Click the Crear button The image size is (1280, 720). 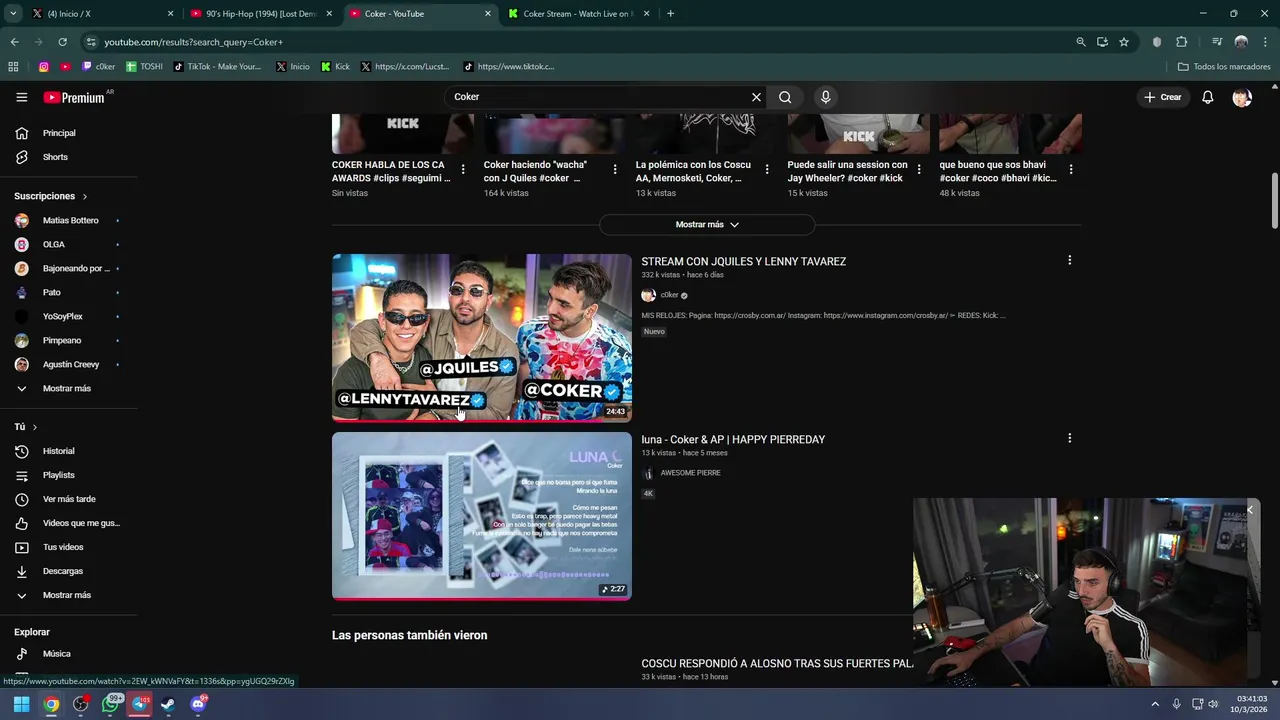1163,97
